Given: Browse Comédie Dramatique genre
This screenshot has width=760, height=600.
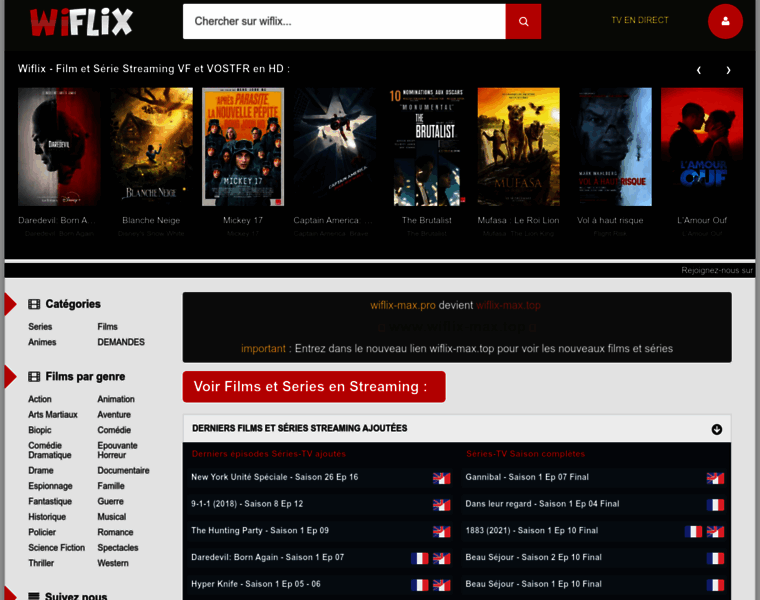Looking at the screenshot, I should point(50,450).
